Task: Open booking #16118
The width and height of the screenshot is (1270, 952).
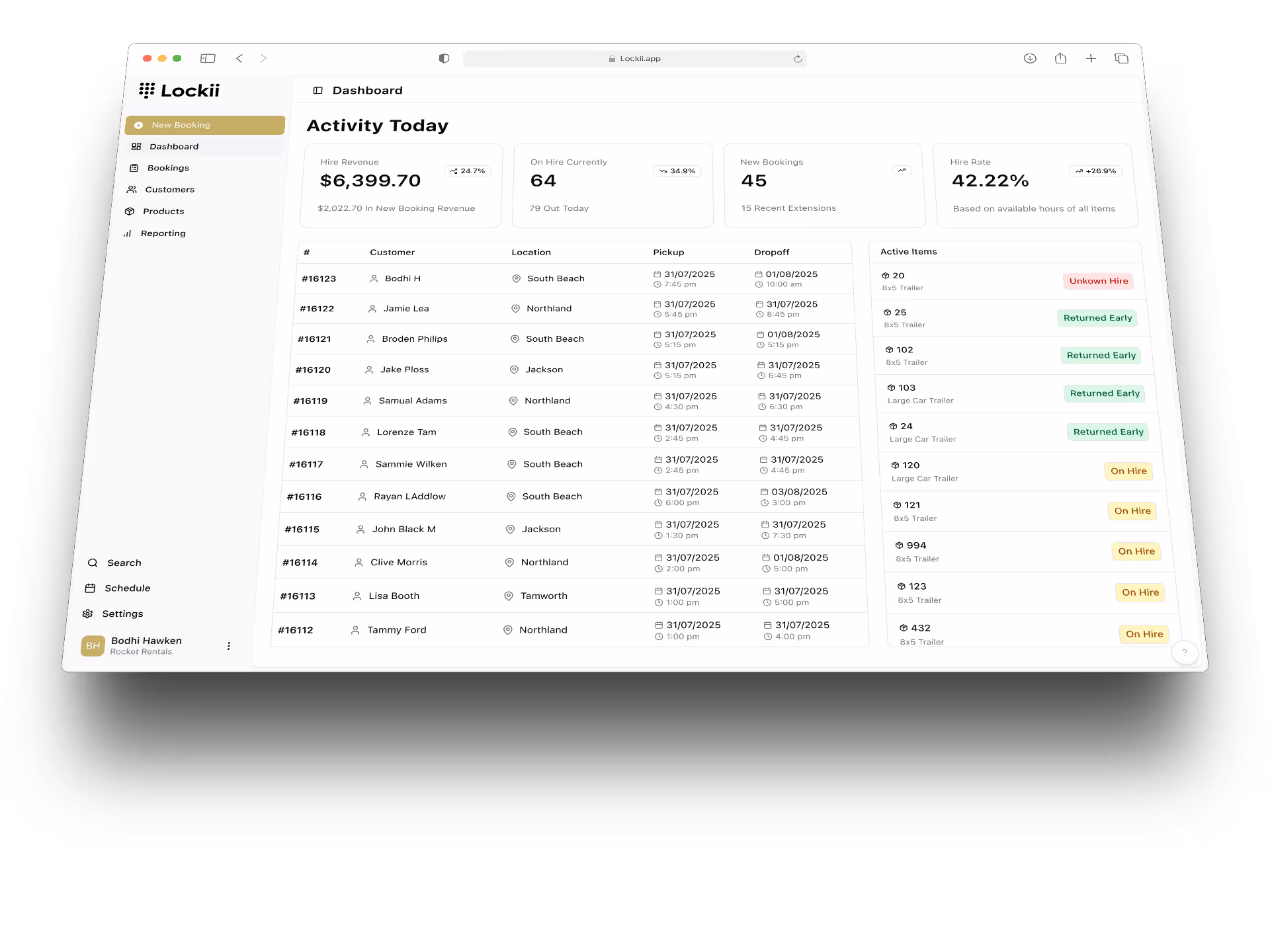Action: pos(308,432)
